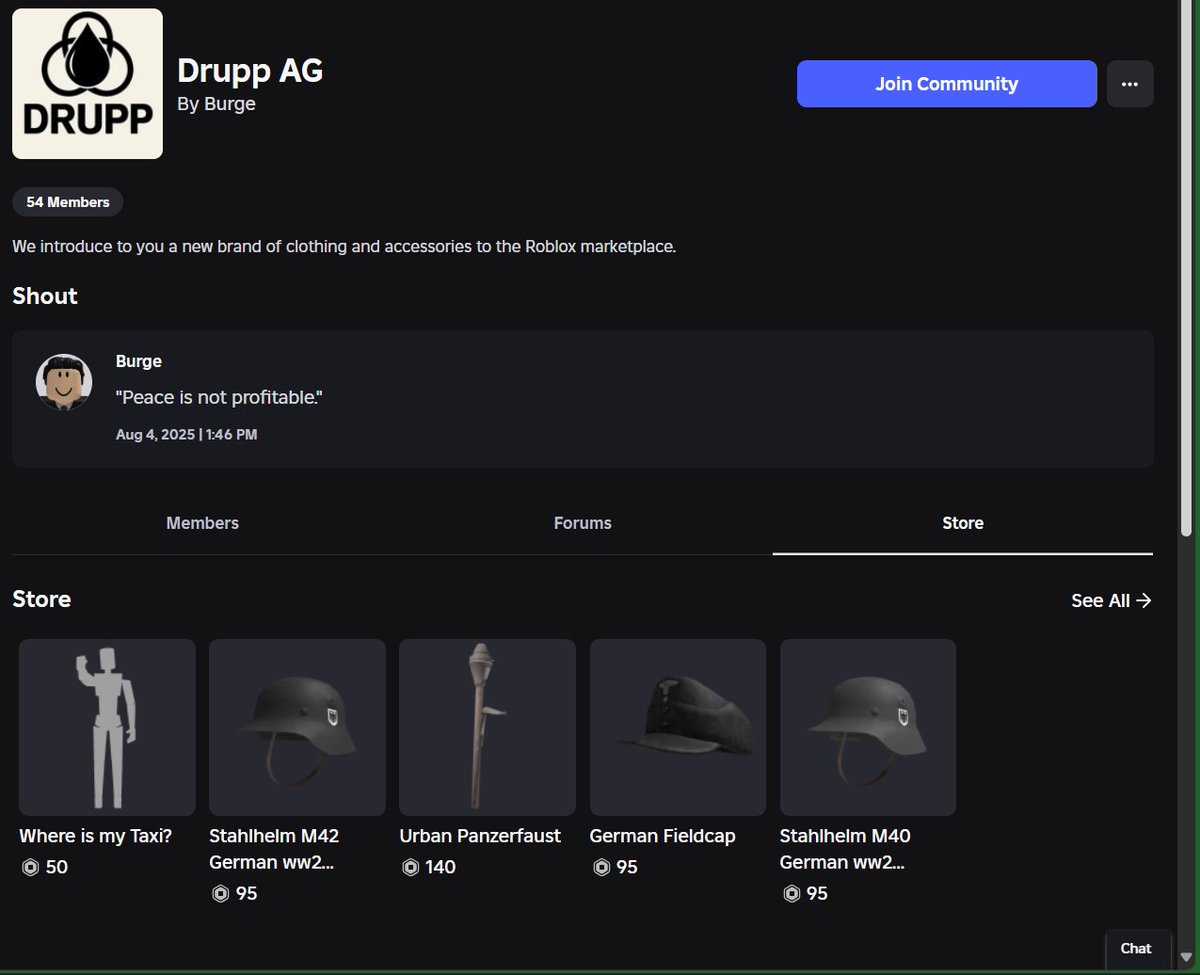
Task: Click the German Fieldcap item title
Action: click(662, 836)
